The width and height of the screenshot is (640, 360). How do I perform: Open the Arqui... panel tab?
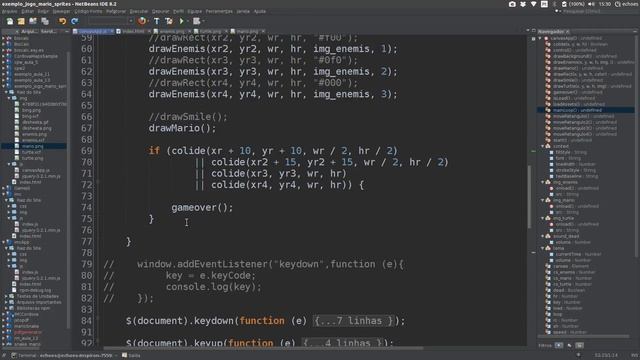[x=29, y=31]
